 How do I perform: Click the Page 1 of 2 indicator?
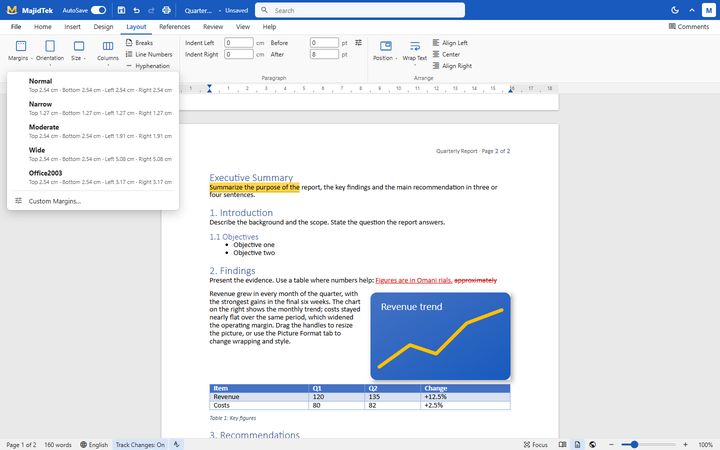tap(21, 444)
